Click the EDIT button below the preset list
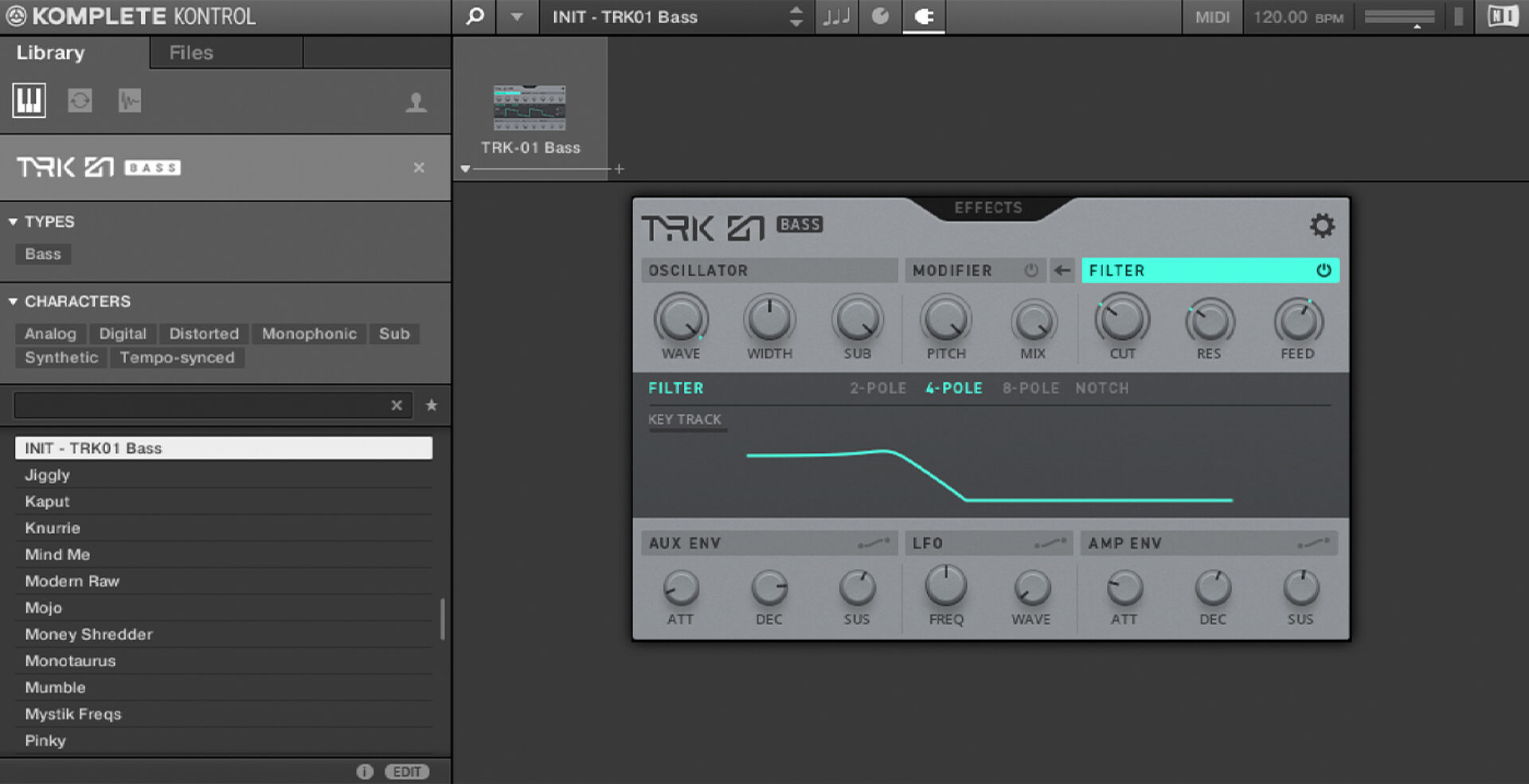 pos(407,770)
